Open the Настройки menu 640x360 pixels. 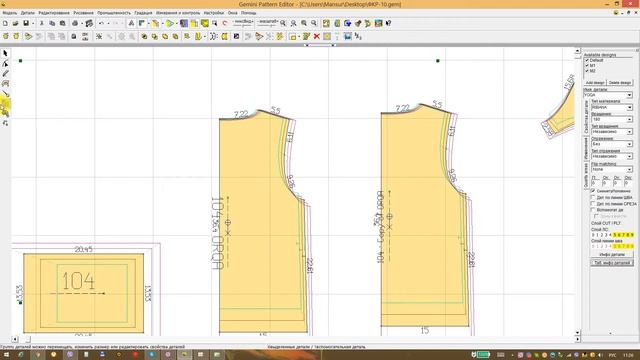pyautogui.click(x=214, y=13)
